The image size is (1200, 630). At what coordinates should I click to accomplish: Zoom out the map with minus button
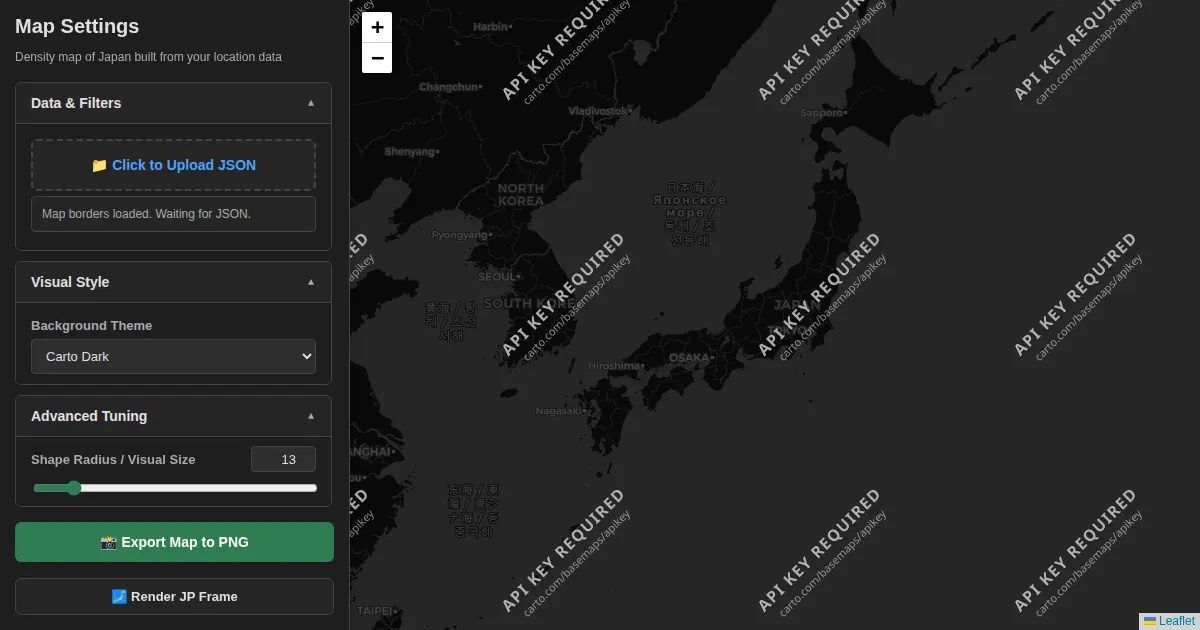click(x=377, y=58)
